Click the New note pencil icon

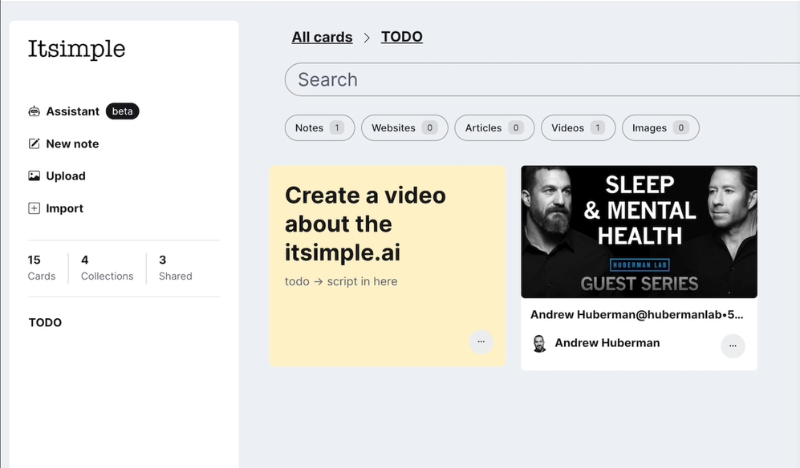(34, 144)
